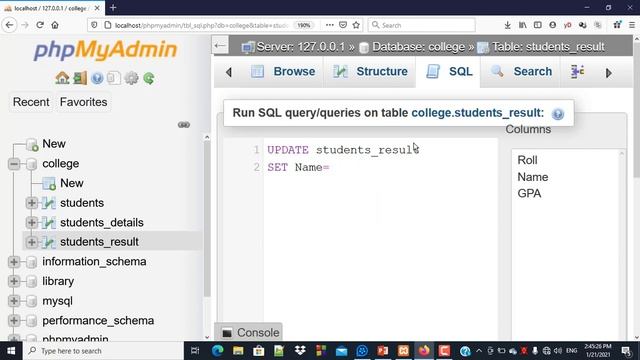The height and width of the screenshot is (360, 640).
Task: Click the Table: students_result breadcrumb link
Action: [548, 47]
